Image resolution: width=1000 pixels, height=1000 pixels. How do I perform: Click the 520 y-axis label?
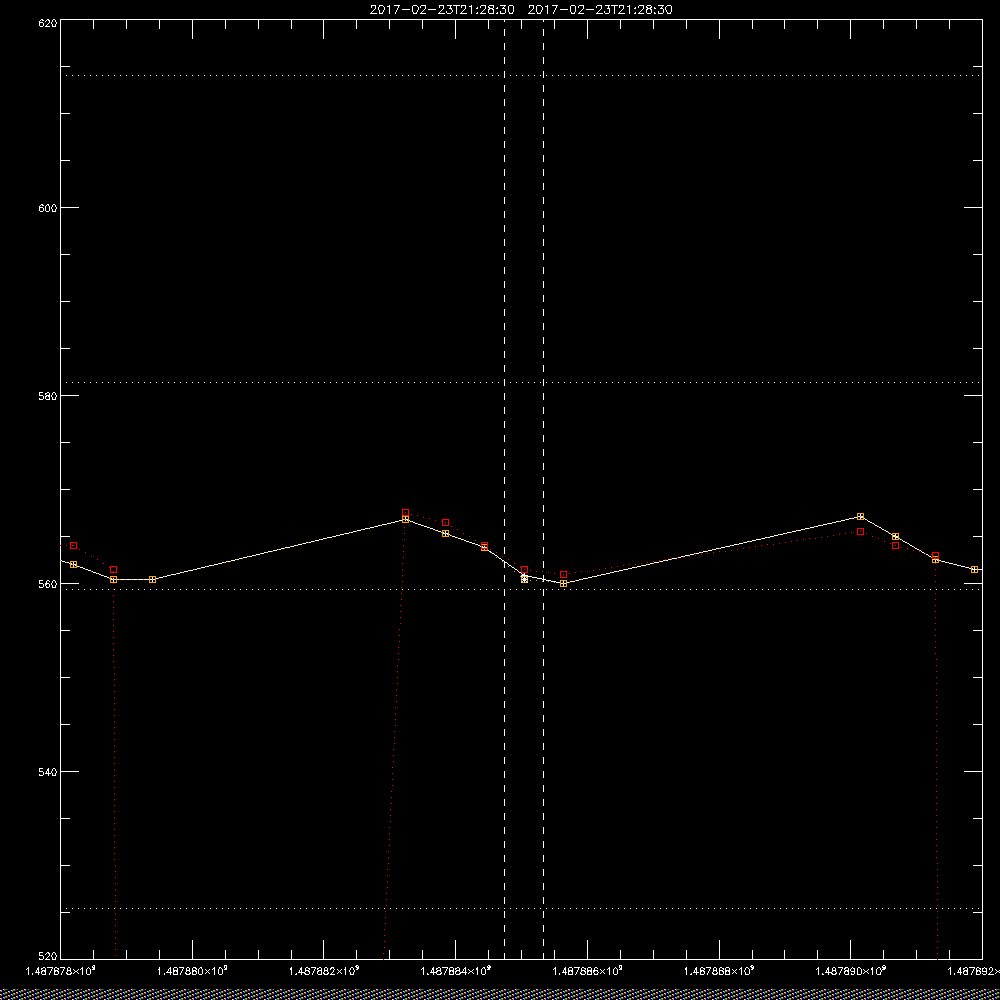(x=48, y=957)
